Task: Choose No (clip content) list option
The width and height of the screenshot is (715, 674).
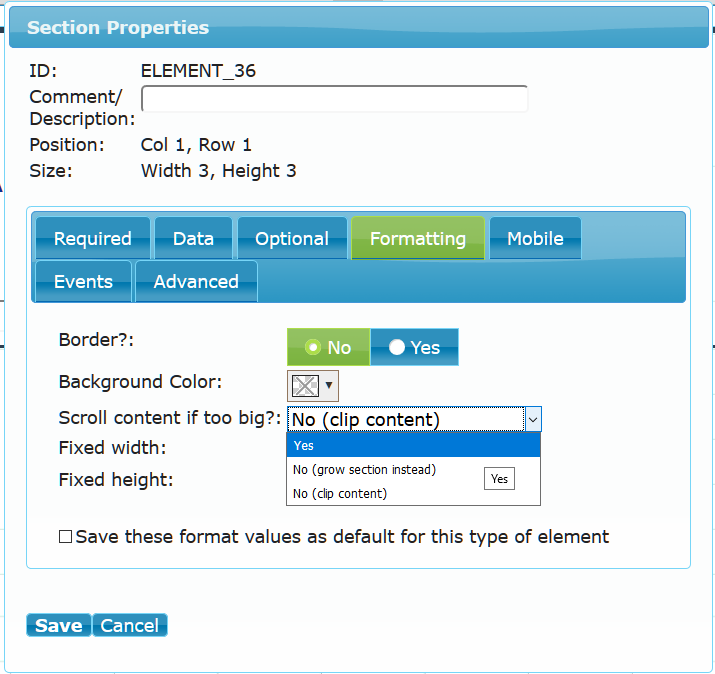Action: click(340, 493)
